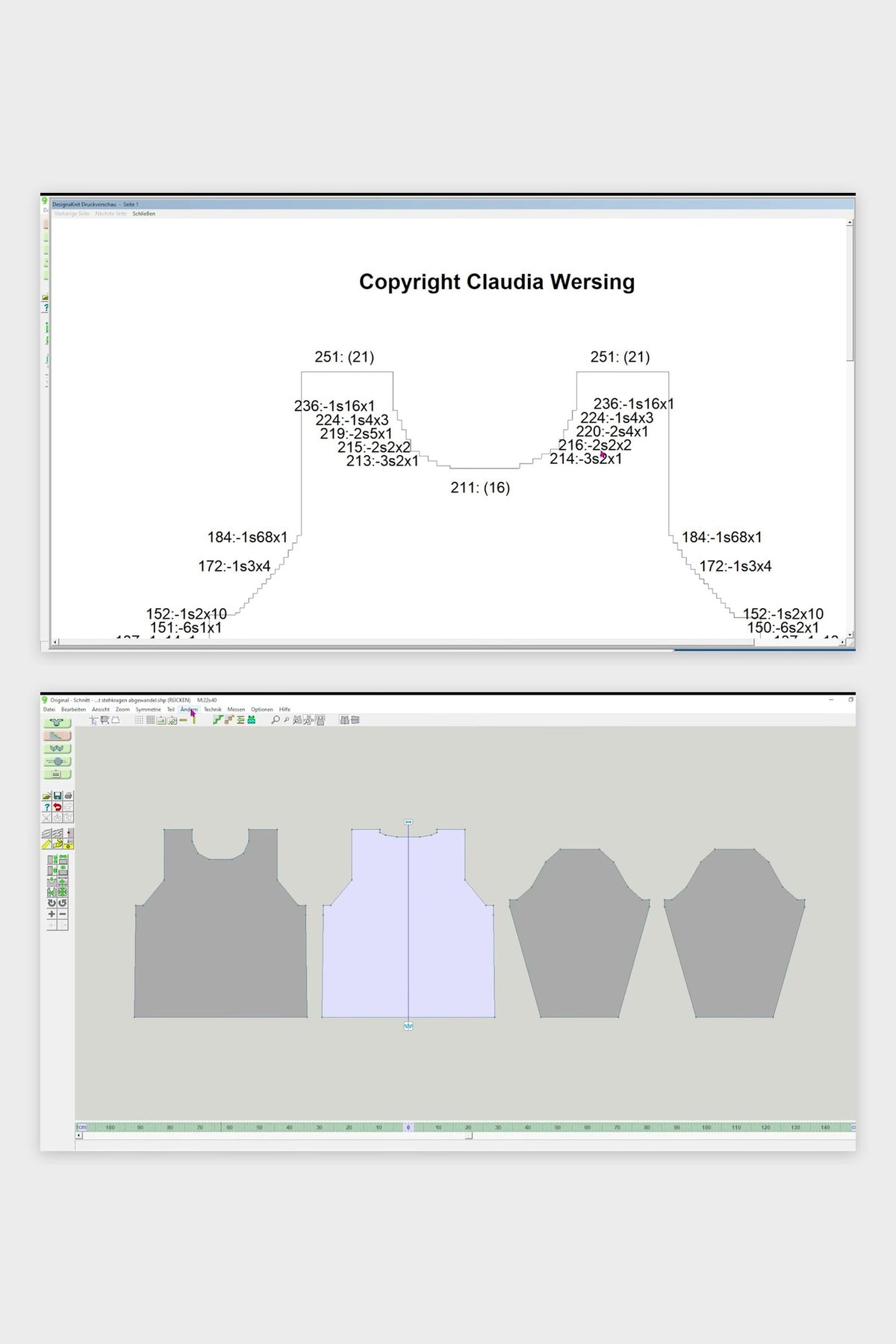Image resolution: width=896 pixels, height=1344 pixels.
Task: Click the magnifying glass zoom icon
Action: (x=276, y=720)
